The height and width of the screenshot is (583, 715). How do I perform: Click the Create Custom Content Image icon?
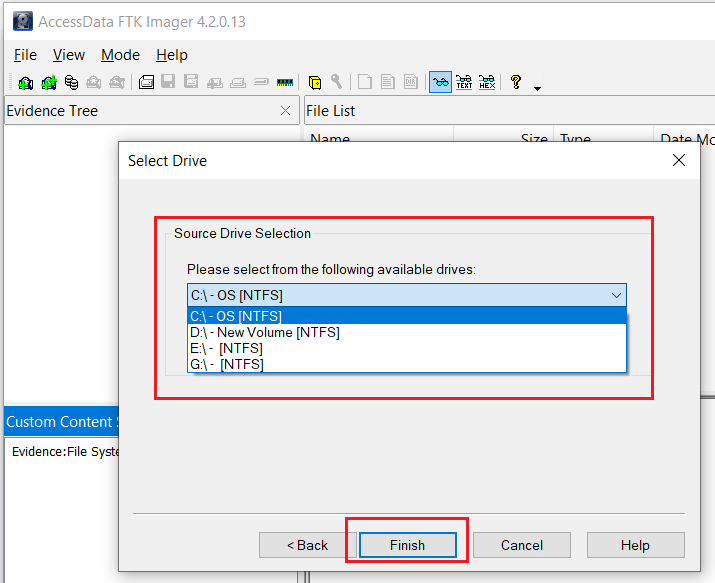click(238, 83)
